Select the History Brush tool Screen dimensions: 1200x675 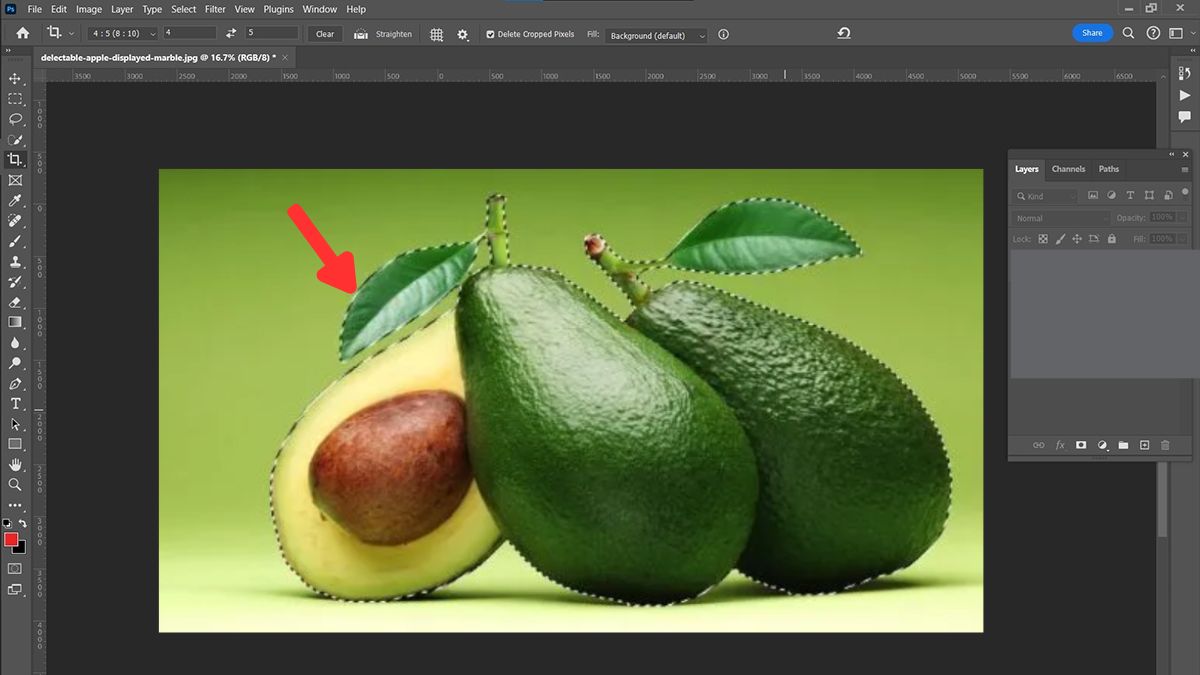[x=15, y=282]
